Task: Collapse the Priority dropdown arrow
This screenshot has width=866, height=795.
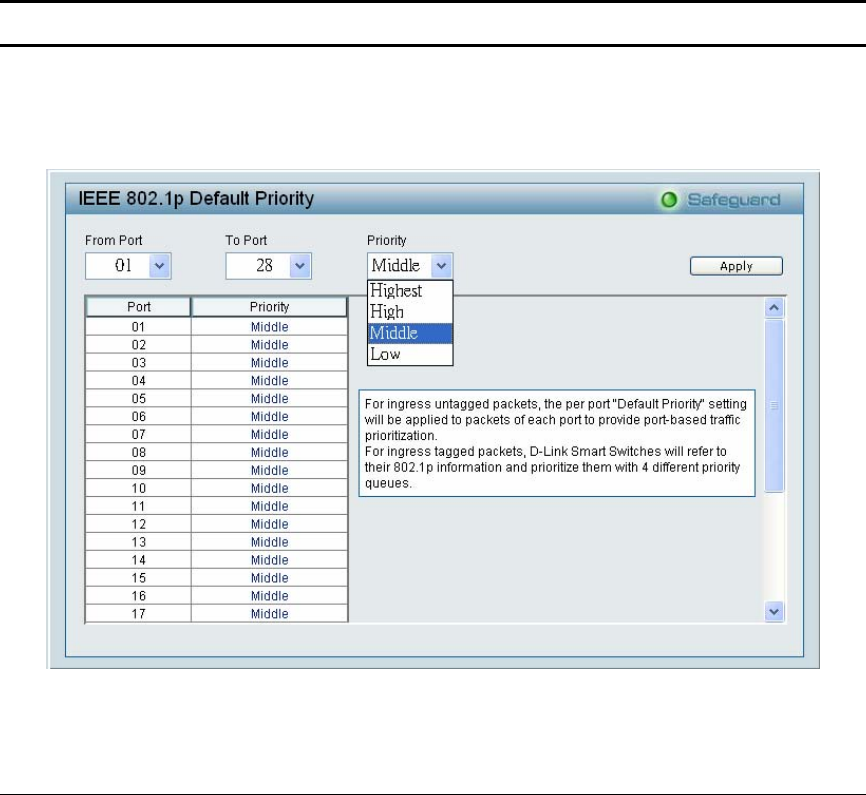Action: coord(441,266)
